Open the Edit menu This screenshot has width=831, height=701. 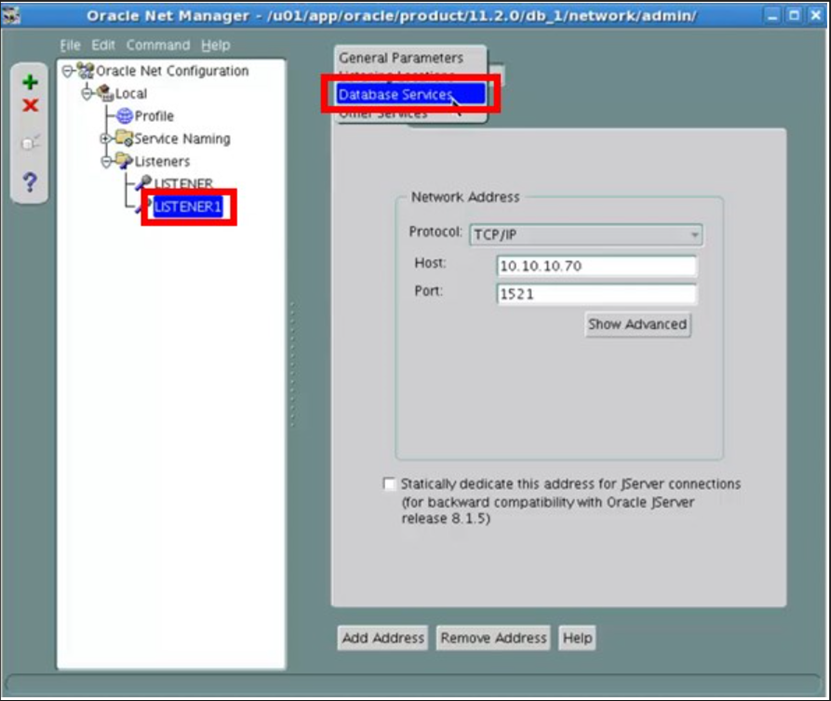click(x=103, y=46)
